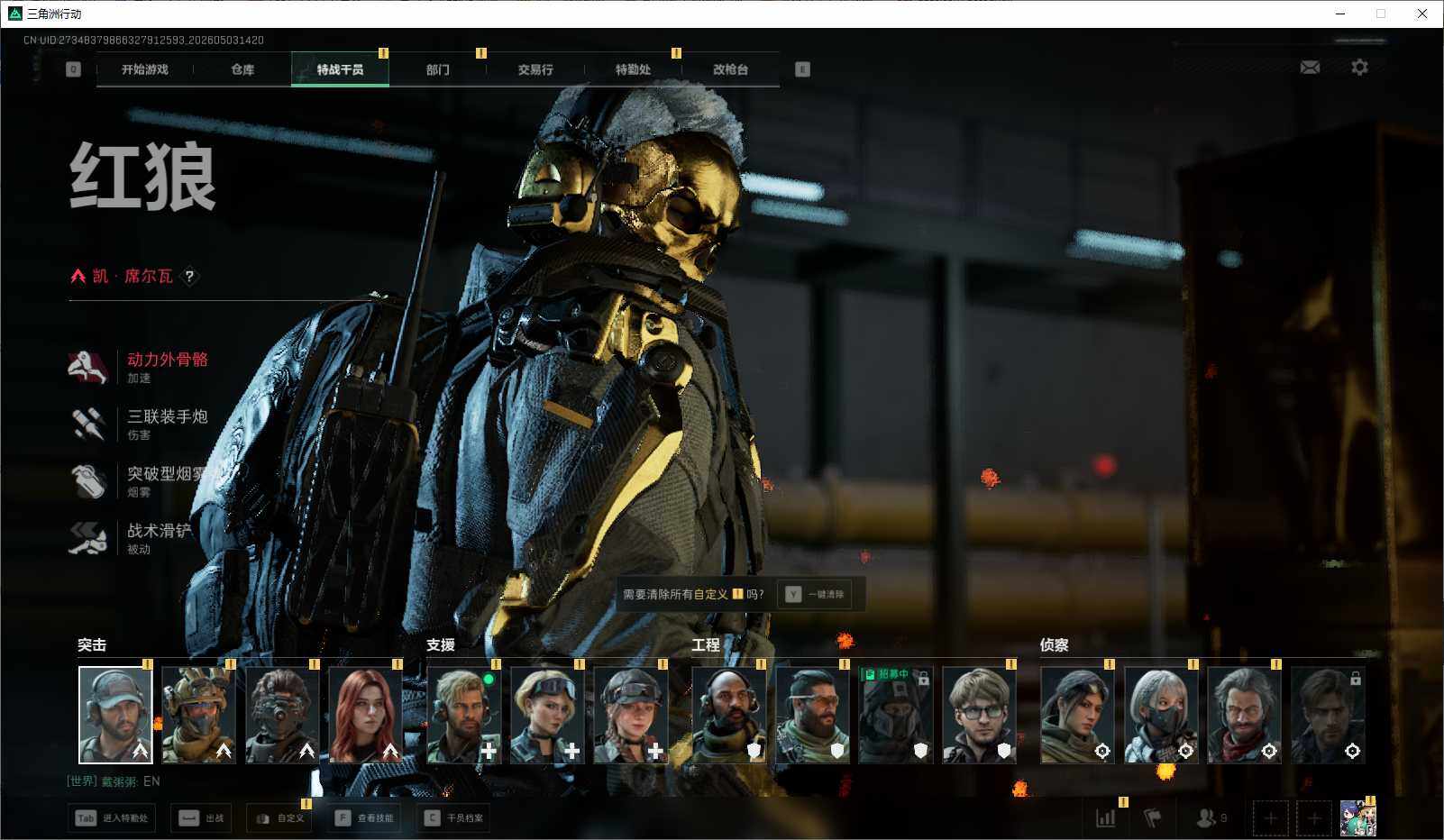Click the 突击 class heading
Image resolution: width=1444 pixels, height=840 pixels.
[x=92, y=645]
